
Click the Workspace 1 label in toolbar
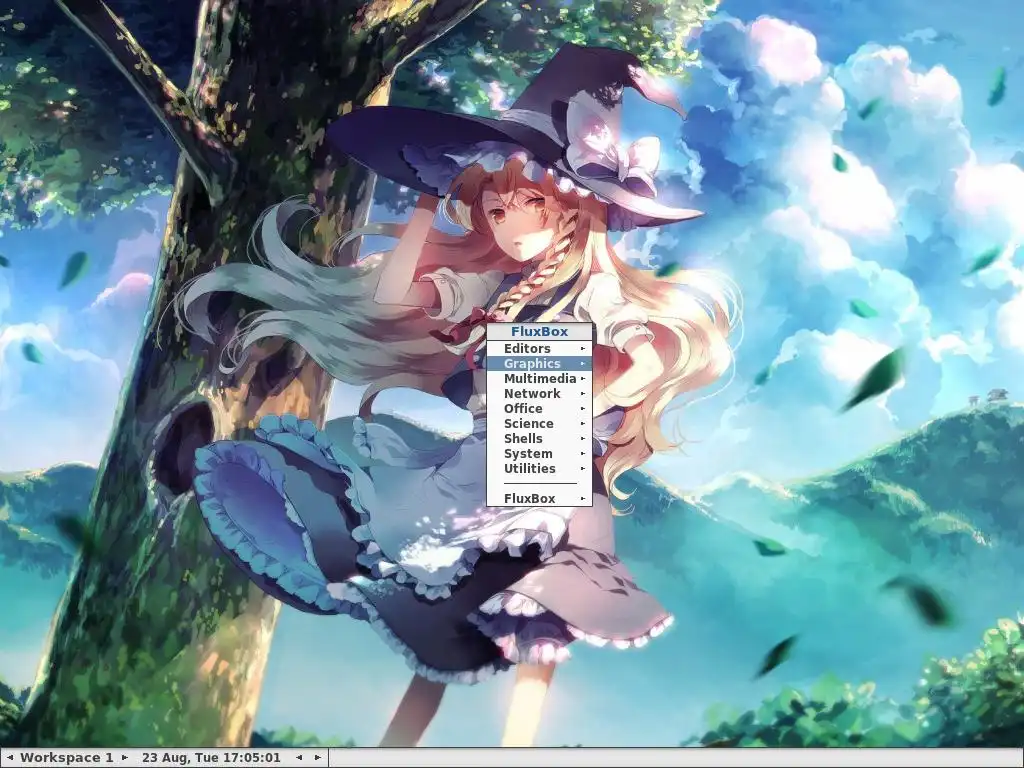click(67, 758)
